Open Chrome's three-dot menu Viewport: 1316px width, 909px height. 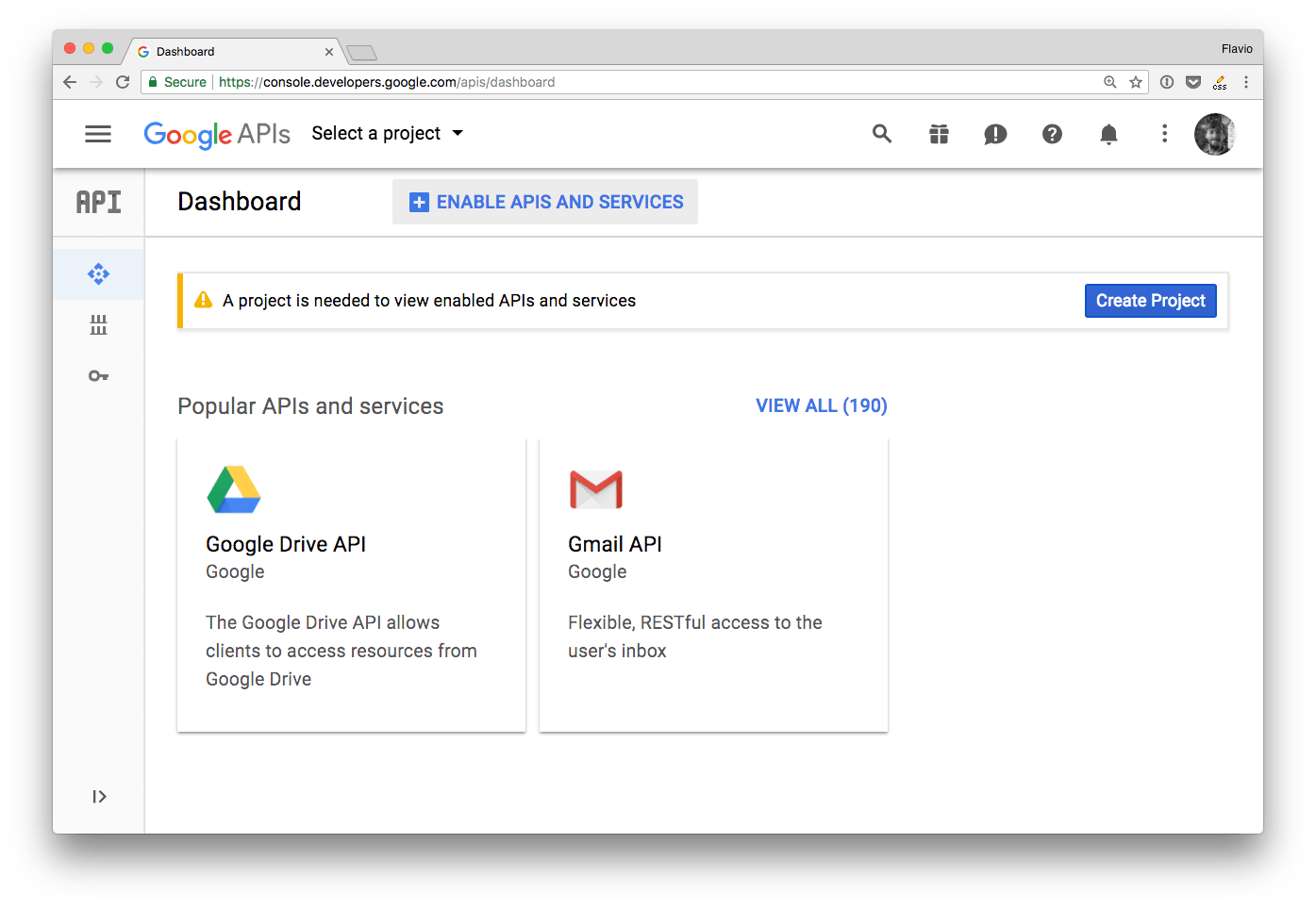pyautogui.click(x=1246, y=82)
